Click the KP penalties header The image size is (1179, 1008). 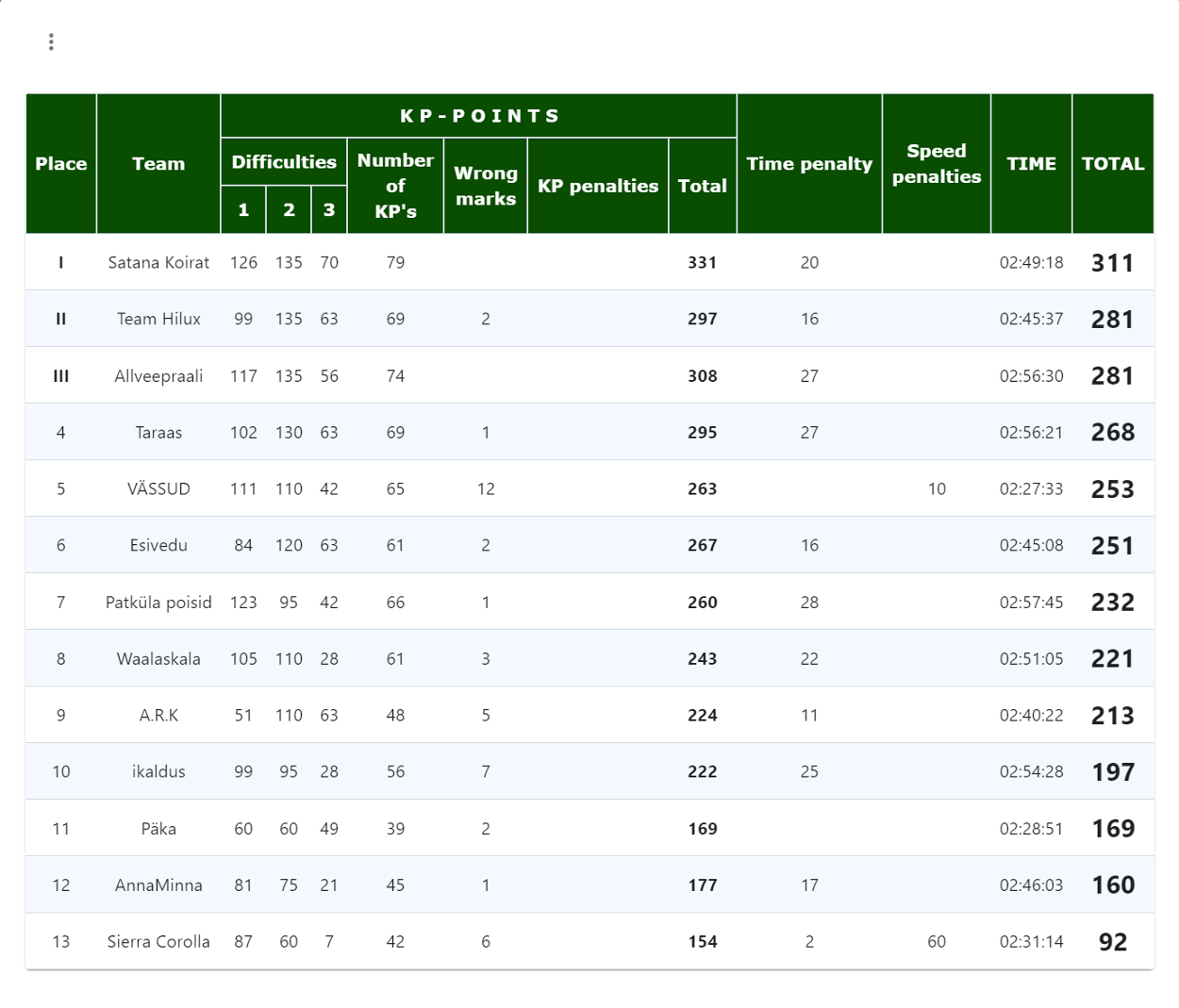(598, 186)
